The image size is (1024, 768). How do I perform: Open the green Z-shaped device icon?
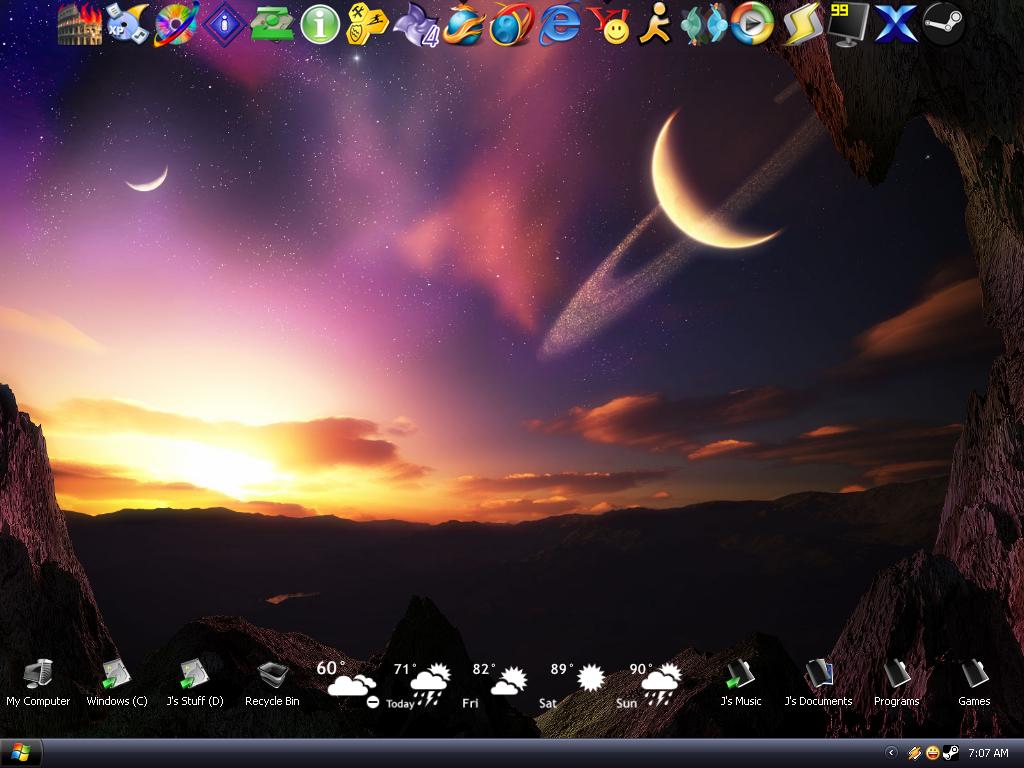272,24
